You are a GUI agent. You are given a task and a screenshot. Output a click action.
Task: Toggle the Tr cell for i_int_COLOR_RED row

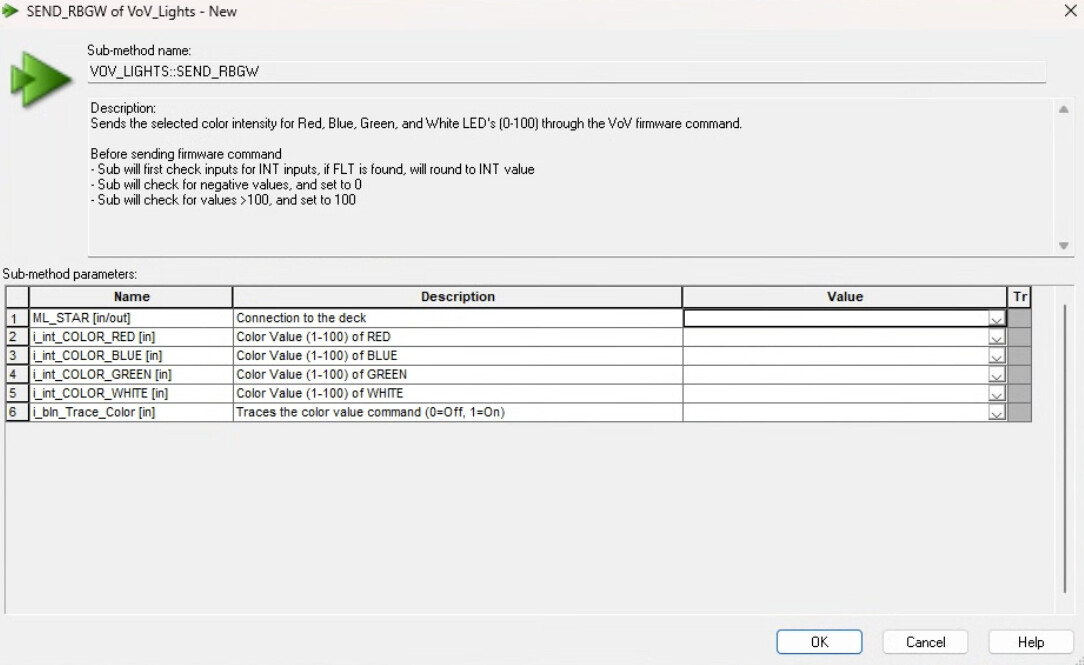tap(1020, 337)
